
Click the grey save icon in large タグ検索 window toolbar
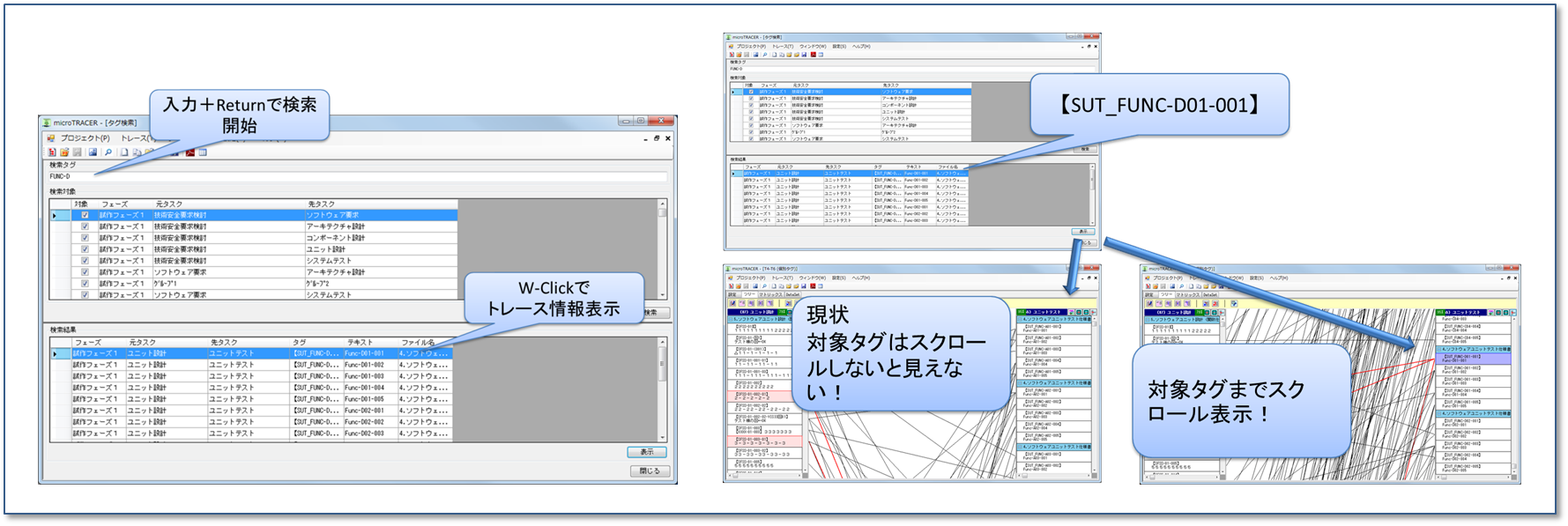(77, 152)
